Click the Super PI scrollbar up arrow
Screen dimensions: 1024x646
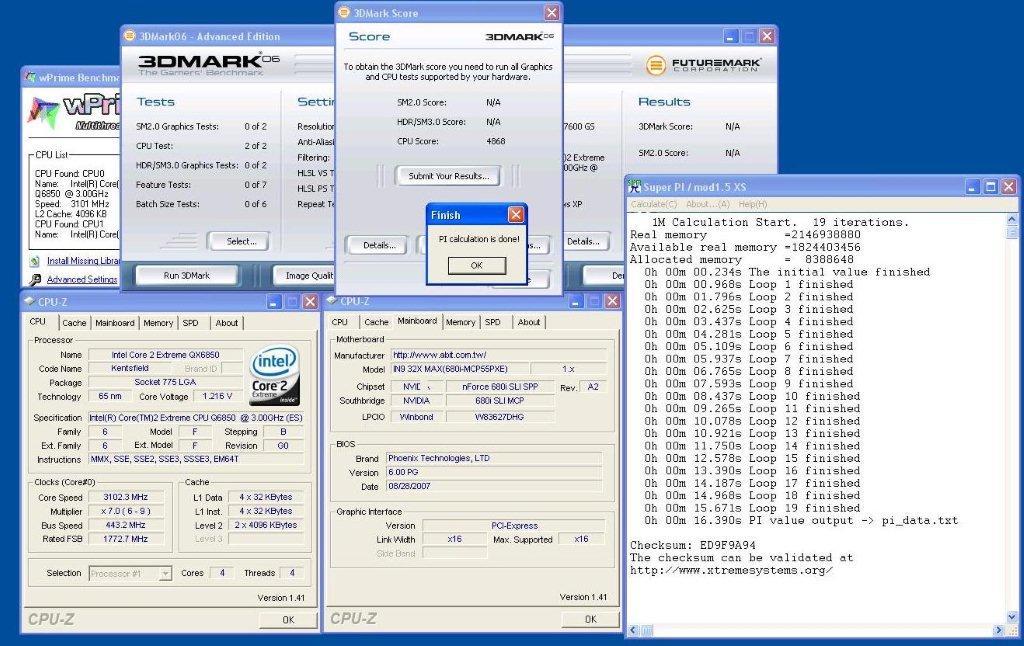pyautogui.click(x=1013, y=218)
